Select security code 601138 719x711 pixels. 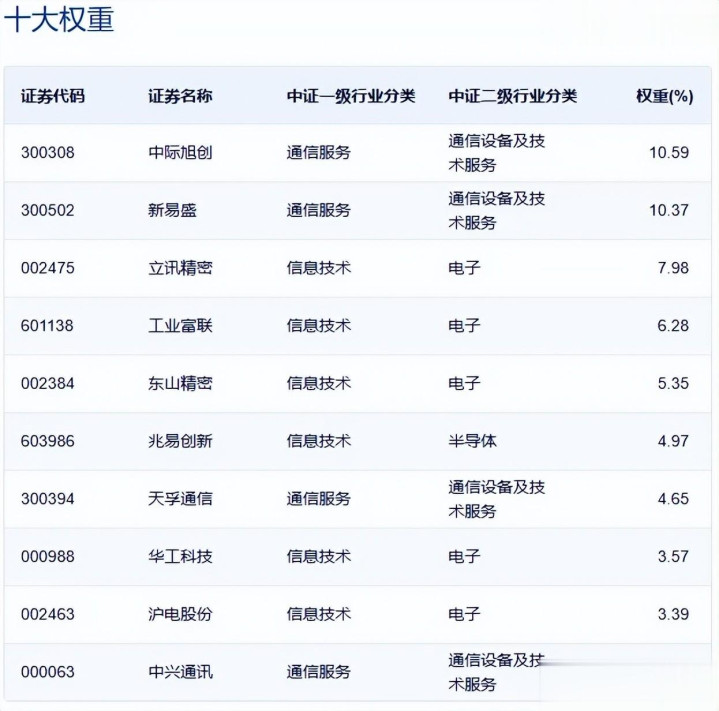pyautogui.click(x=47, y=325)
